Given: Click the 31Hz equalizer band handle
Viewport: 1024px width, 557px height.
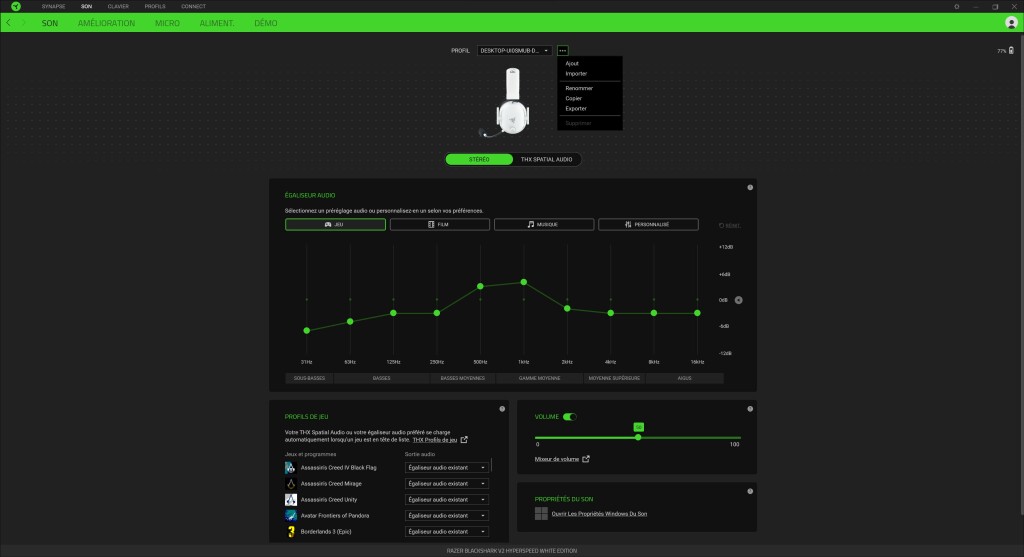Looking at the screenshot, I should pyautogui.click(x=307, y=331).
